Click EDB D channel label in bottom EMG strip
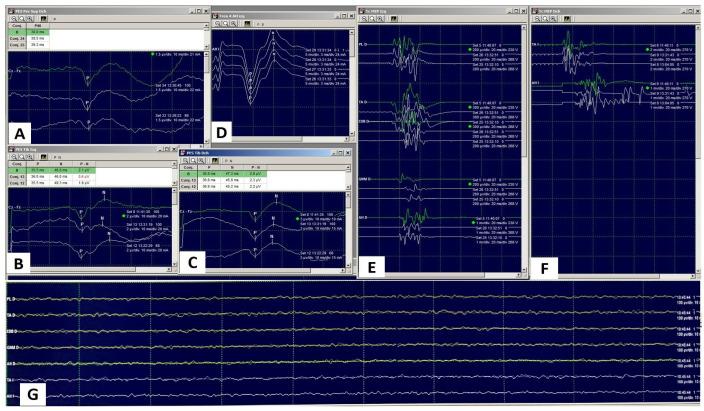Screen dimensions: 704x411 point(11,331)
